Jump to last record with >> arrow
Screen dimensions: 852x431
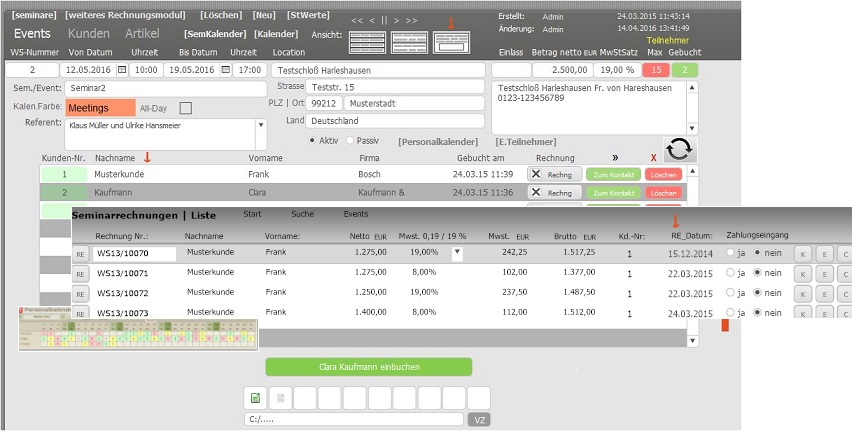click(x=411, y=21)
